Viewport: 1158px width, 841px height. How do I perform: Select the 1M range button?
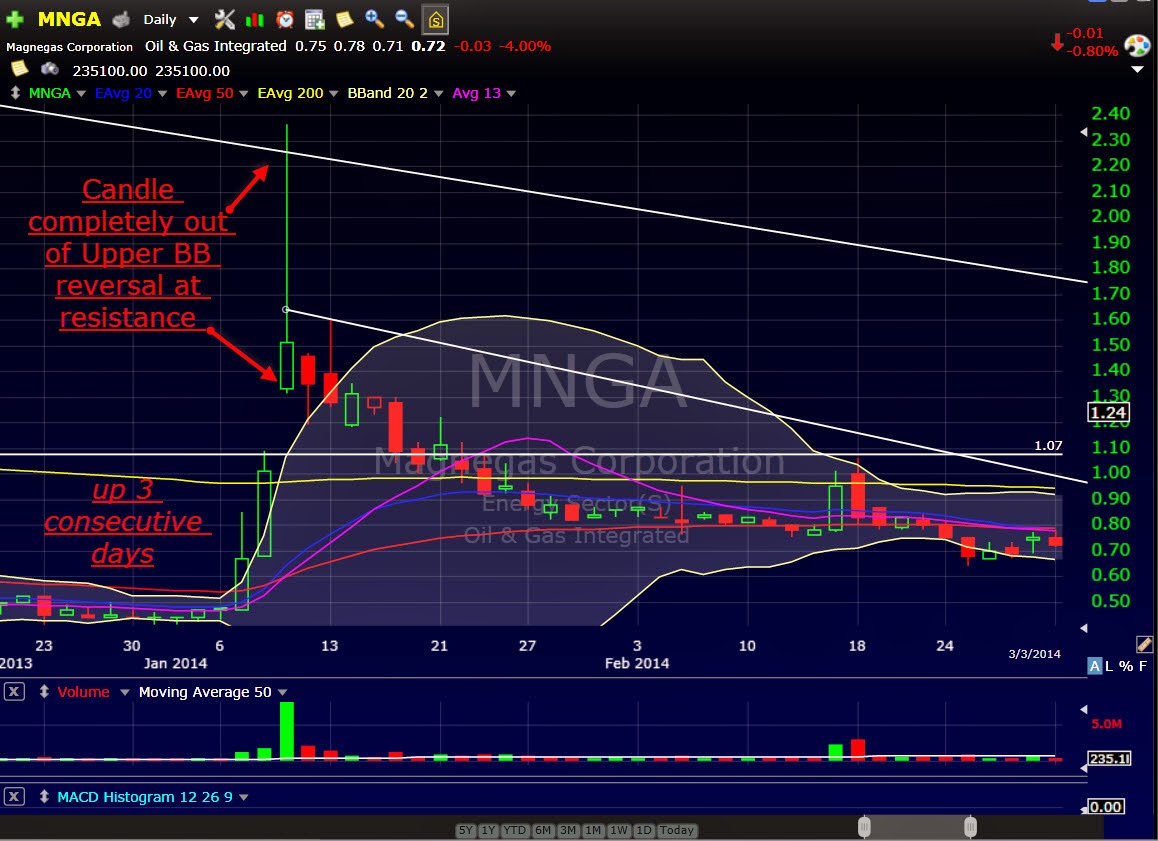(x=593, y=830)
